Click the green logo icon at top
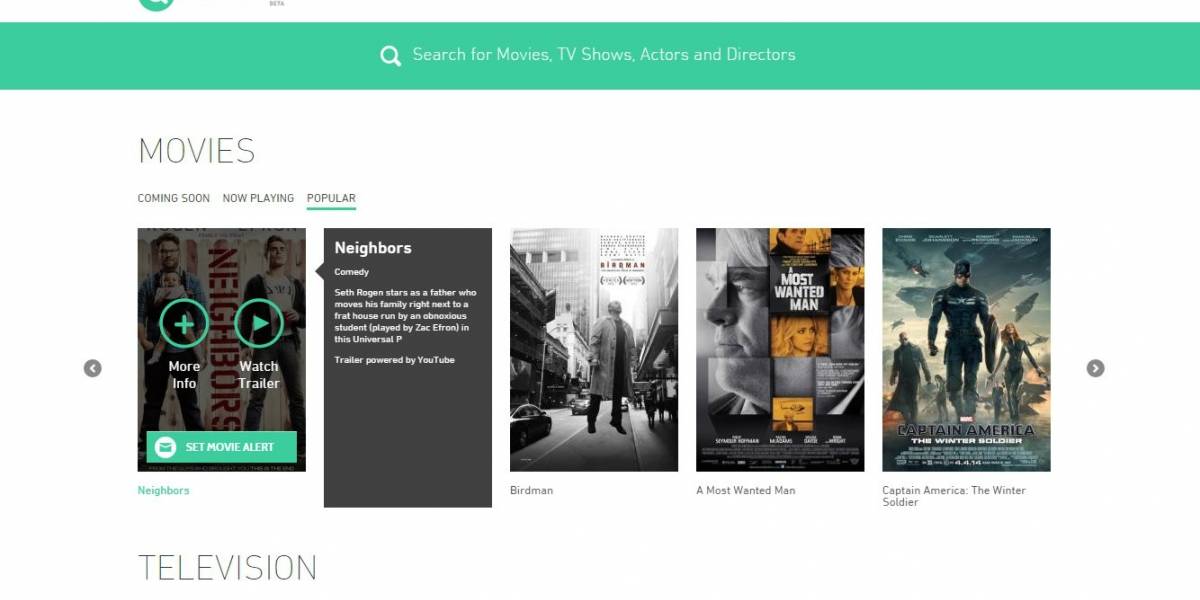The image size is (1200, 600). pyautogui.click(x=156, y=3)
